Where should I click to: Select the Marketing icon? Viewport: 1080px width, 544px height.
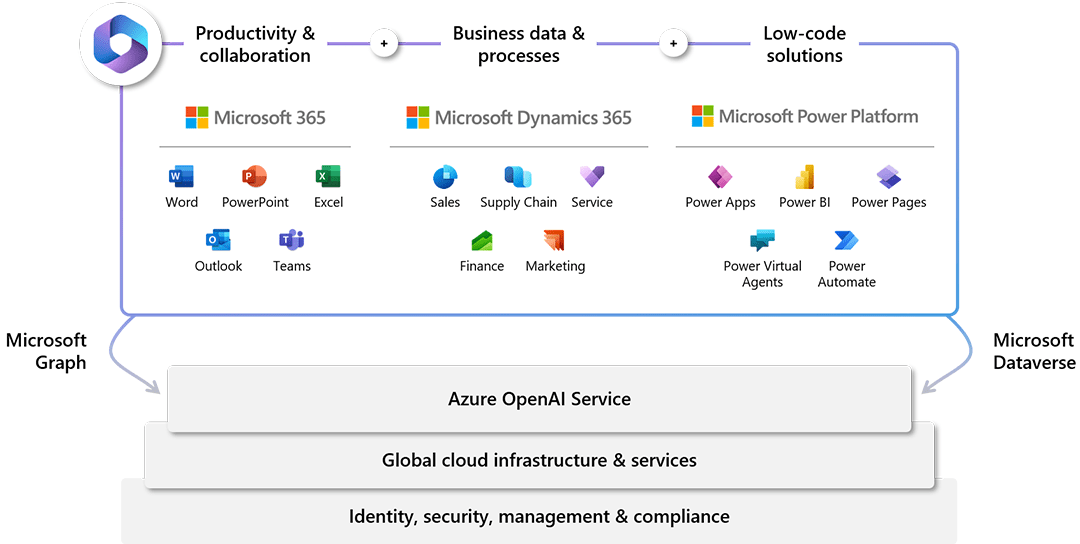click(554, 240)
